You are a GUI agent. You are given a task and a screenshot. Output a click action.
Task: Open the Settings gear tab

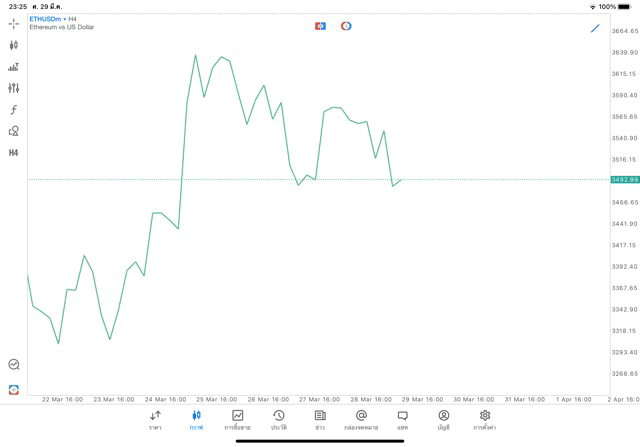point(485,420)
